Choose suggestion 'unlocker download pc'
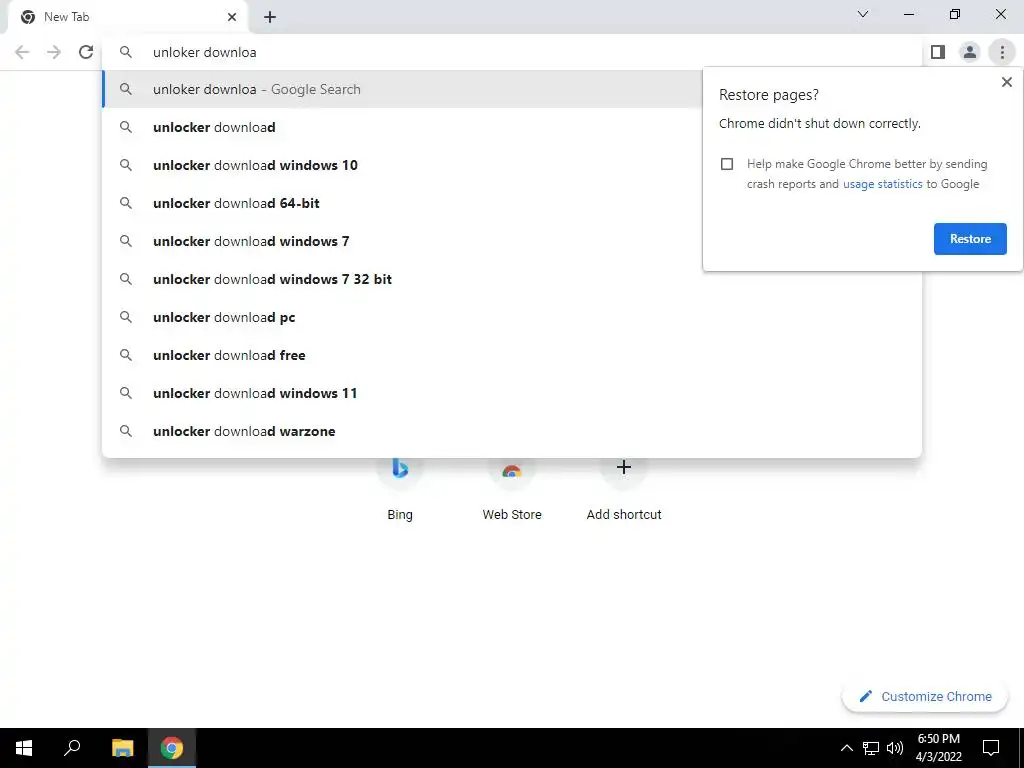Viewport: 1024px width, 768px height. pyautogui.click(x=512, y=317)
